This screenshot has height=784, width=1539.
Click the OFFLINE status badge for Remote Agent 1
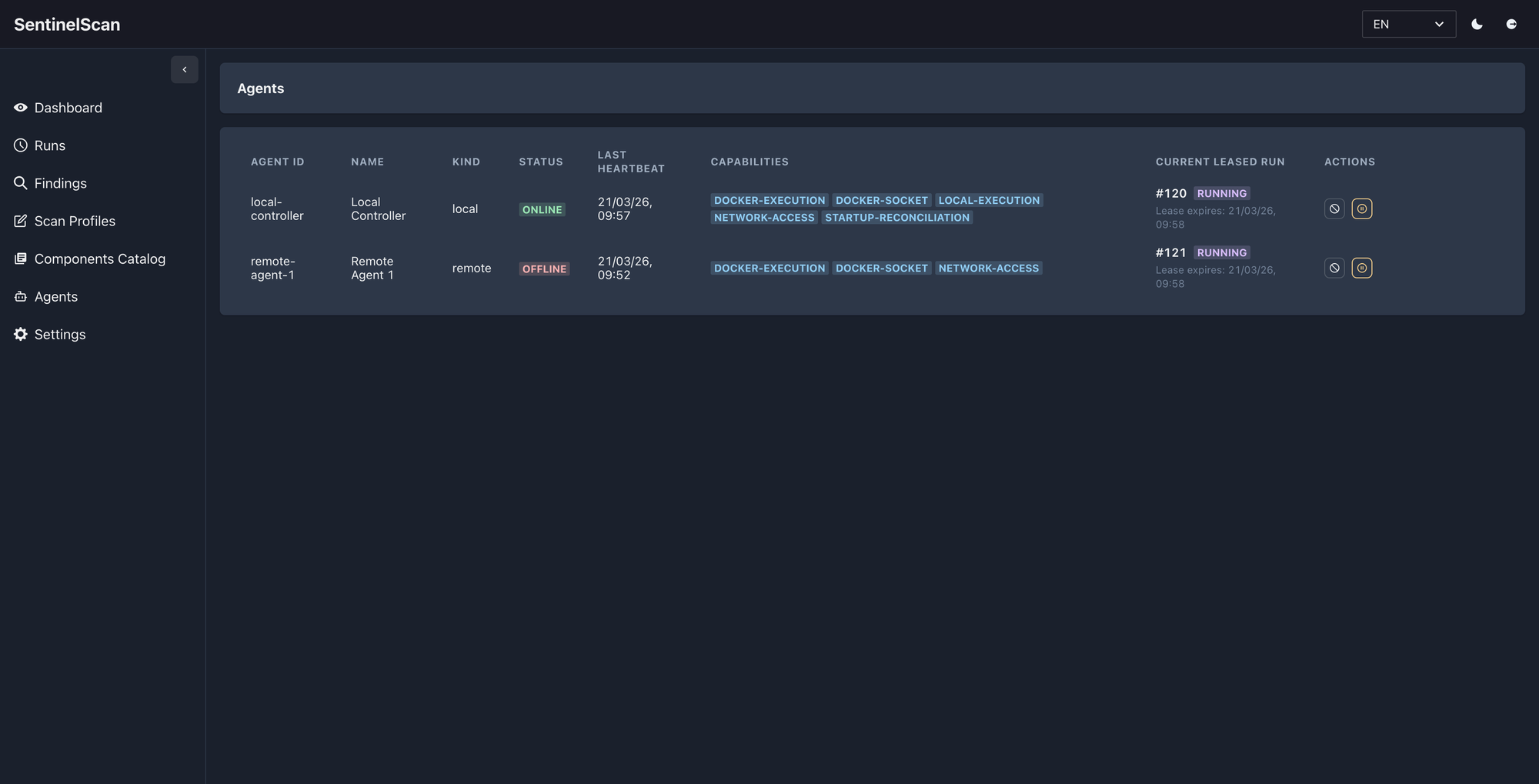coord(545,269)
